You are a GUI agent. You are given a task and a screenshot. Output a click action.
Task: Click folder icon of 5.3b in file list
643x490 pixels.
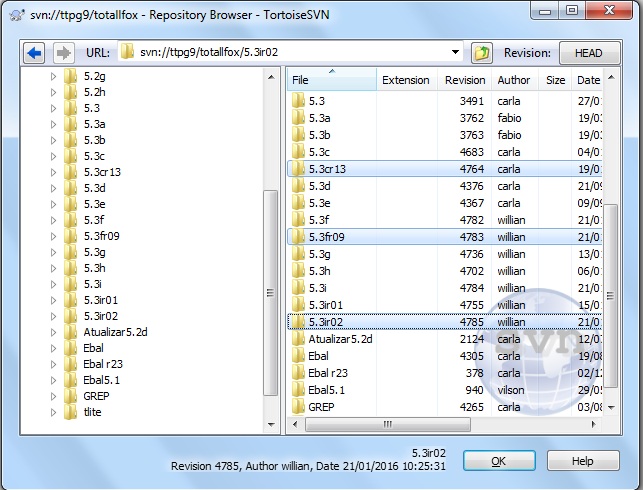(x=299, y=135)
